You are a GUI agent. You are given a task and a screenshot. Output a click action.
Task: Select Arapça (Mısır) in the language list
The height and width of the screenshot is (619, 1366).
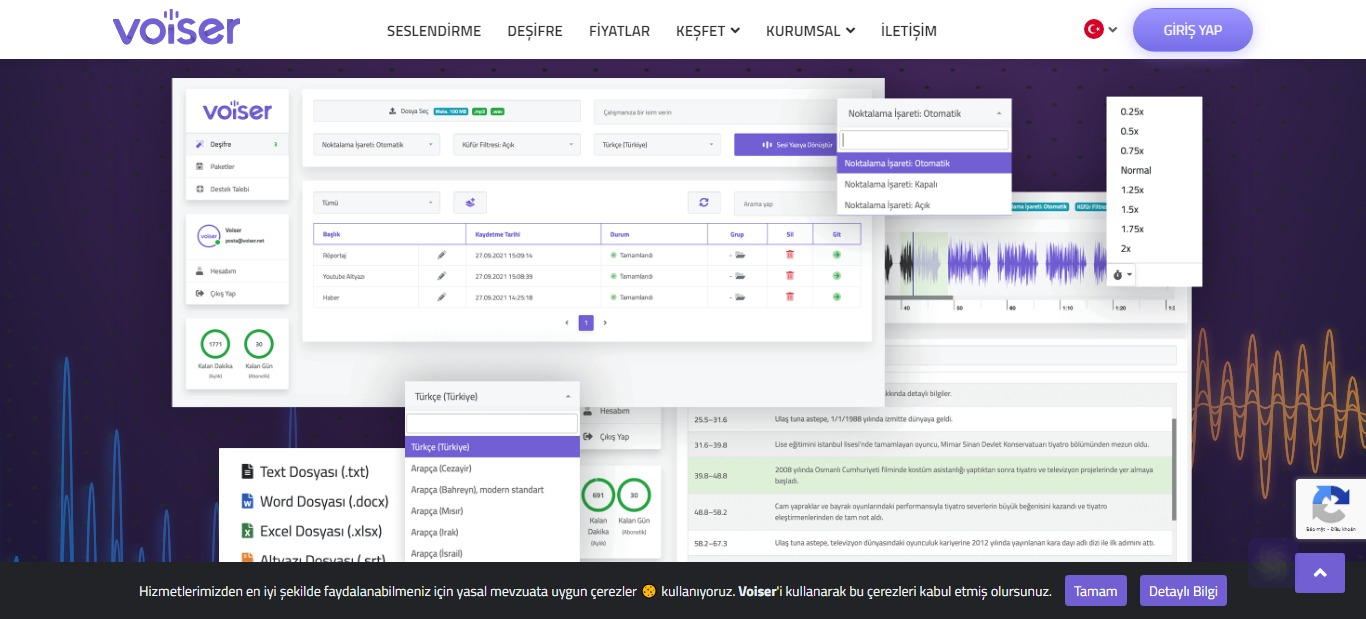tap(492, 511)
